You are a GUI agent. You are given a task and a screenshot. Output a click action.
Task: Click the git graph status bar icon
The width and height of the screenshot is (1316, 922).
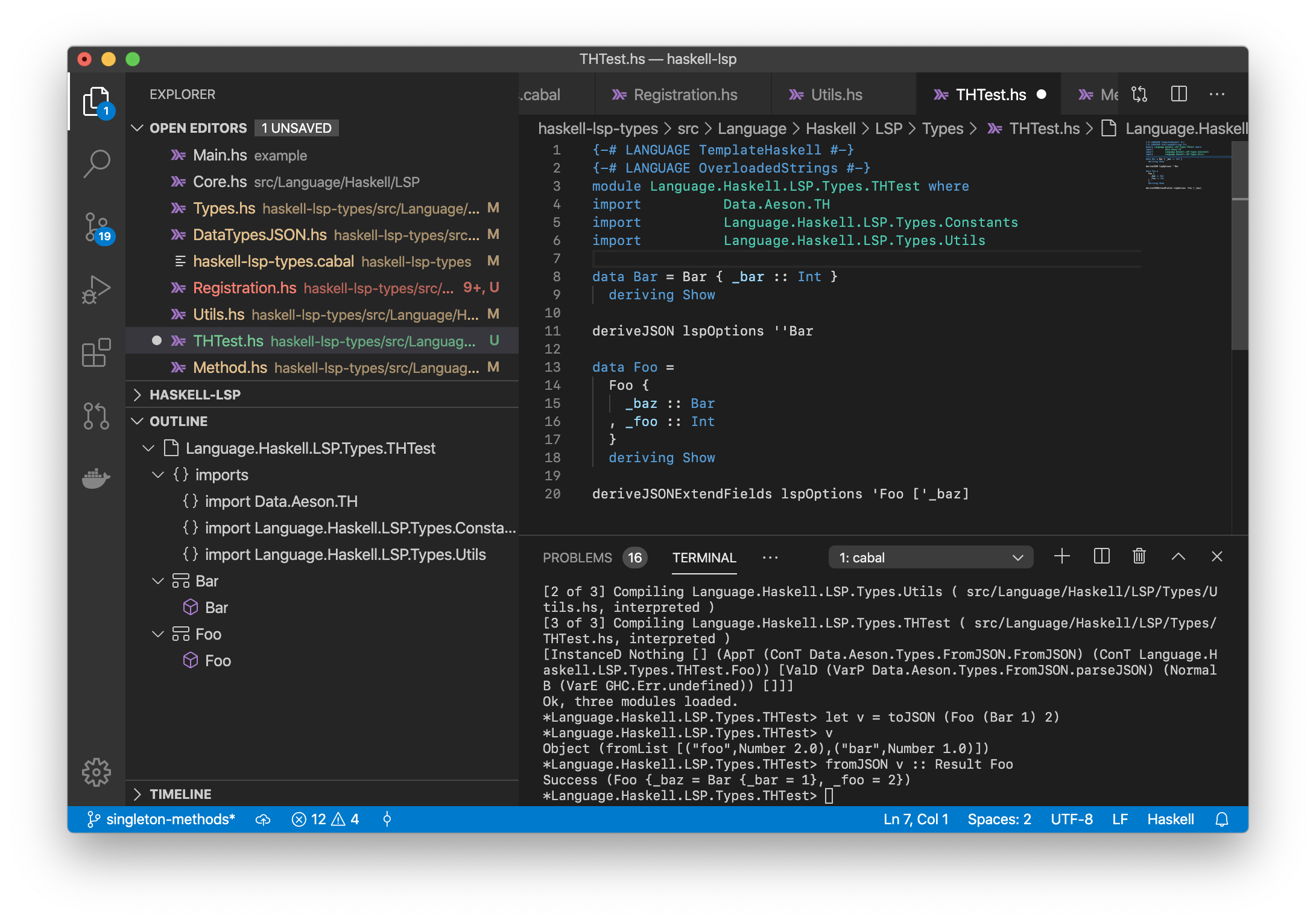pyautogui.click(x=387, y=819)
